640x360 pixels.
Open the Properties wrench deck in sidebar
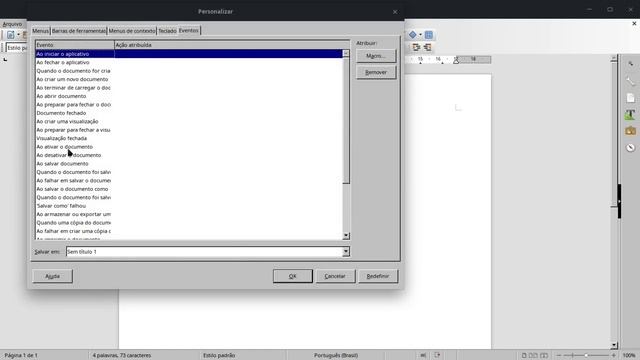pos(630,81)
